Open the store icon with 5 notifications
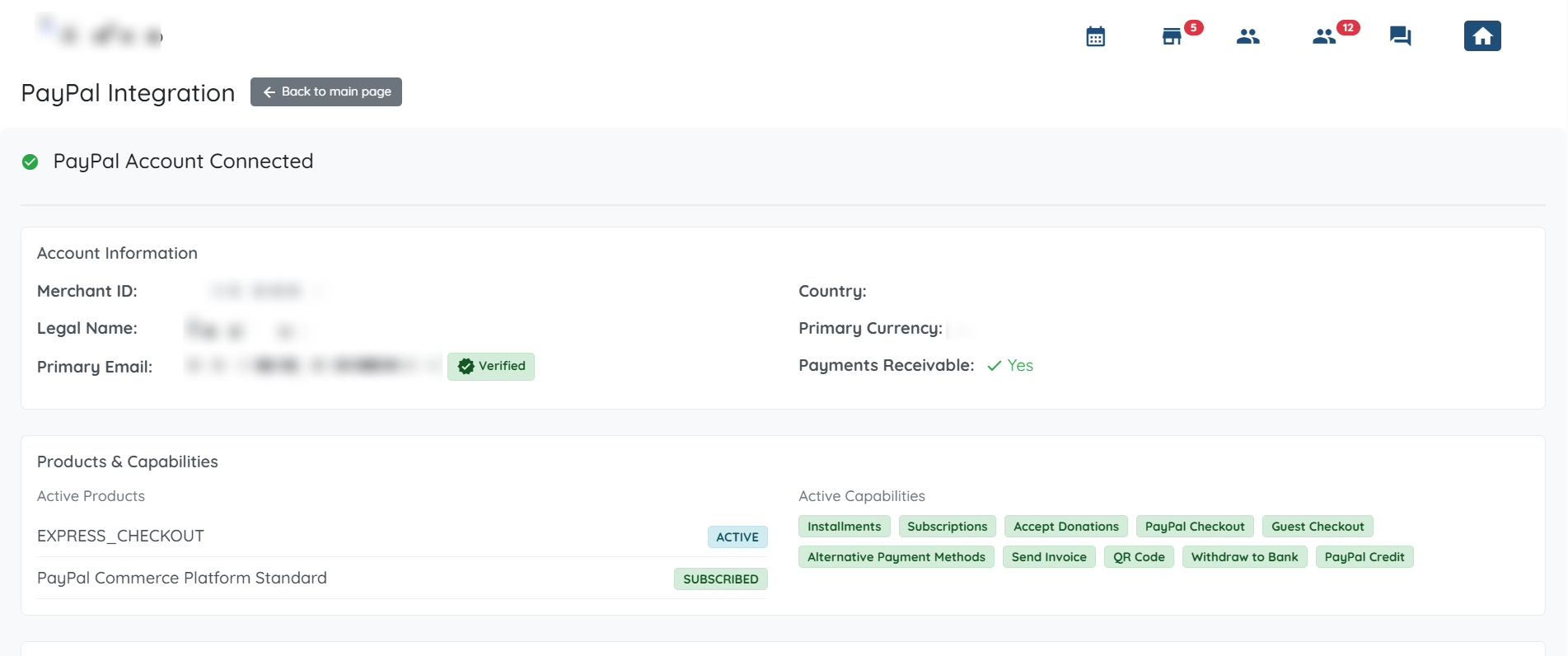The width and height of the screenshot is (1568, 656). click(1172, 36)
